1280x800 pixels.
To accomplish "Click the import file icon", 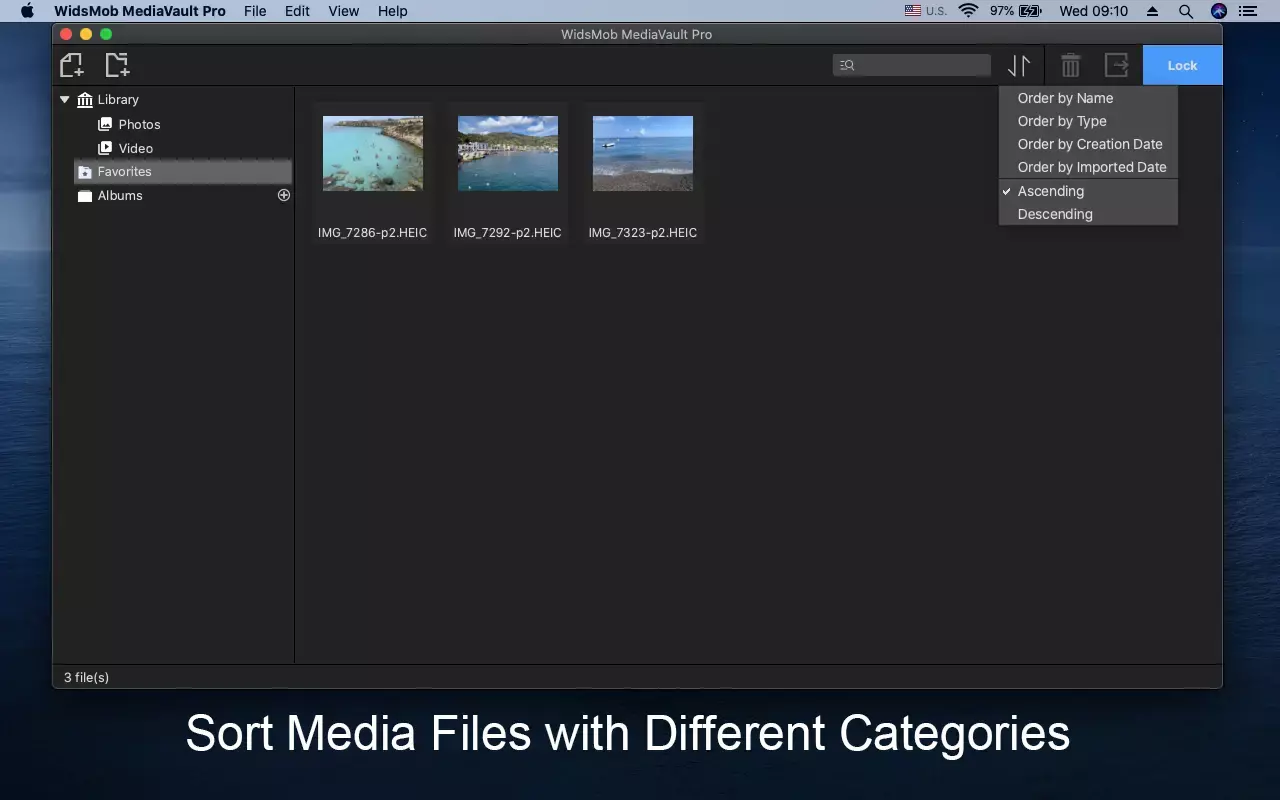I will (x=71, y=65).
